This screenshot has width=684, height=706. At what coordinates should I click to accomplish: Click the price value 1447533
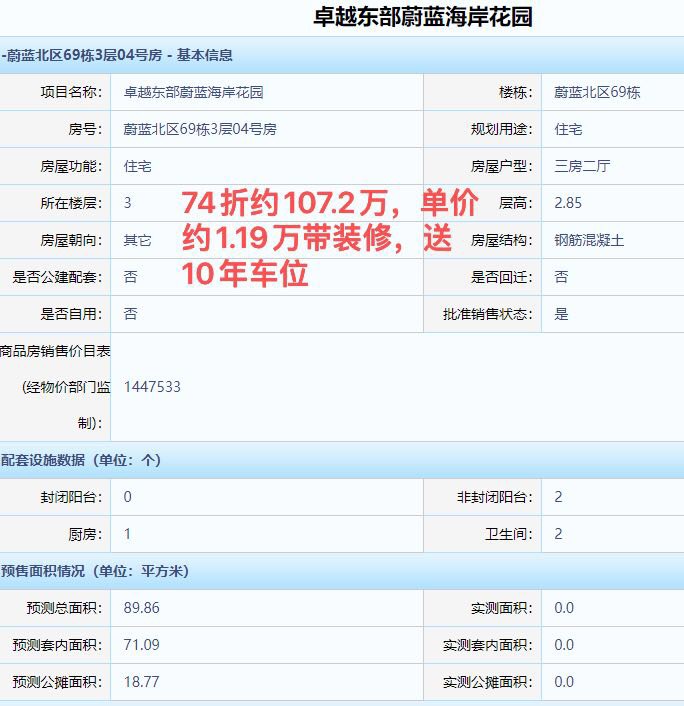click(152, 386)
